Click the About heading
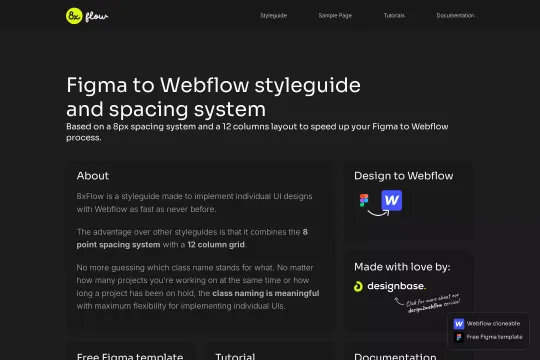 [93, 176]
